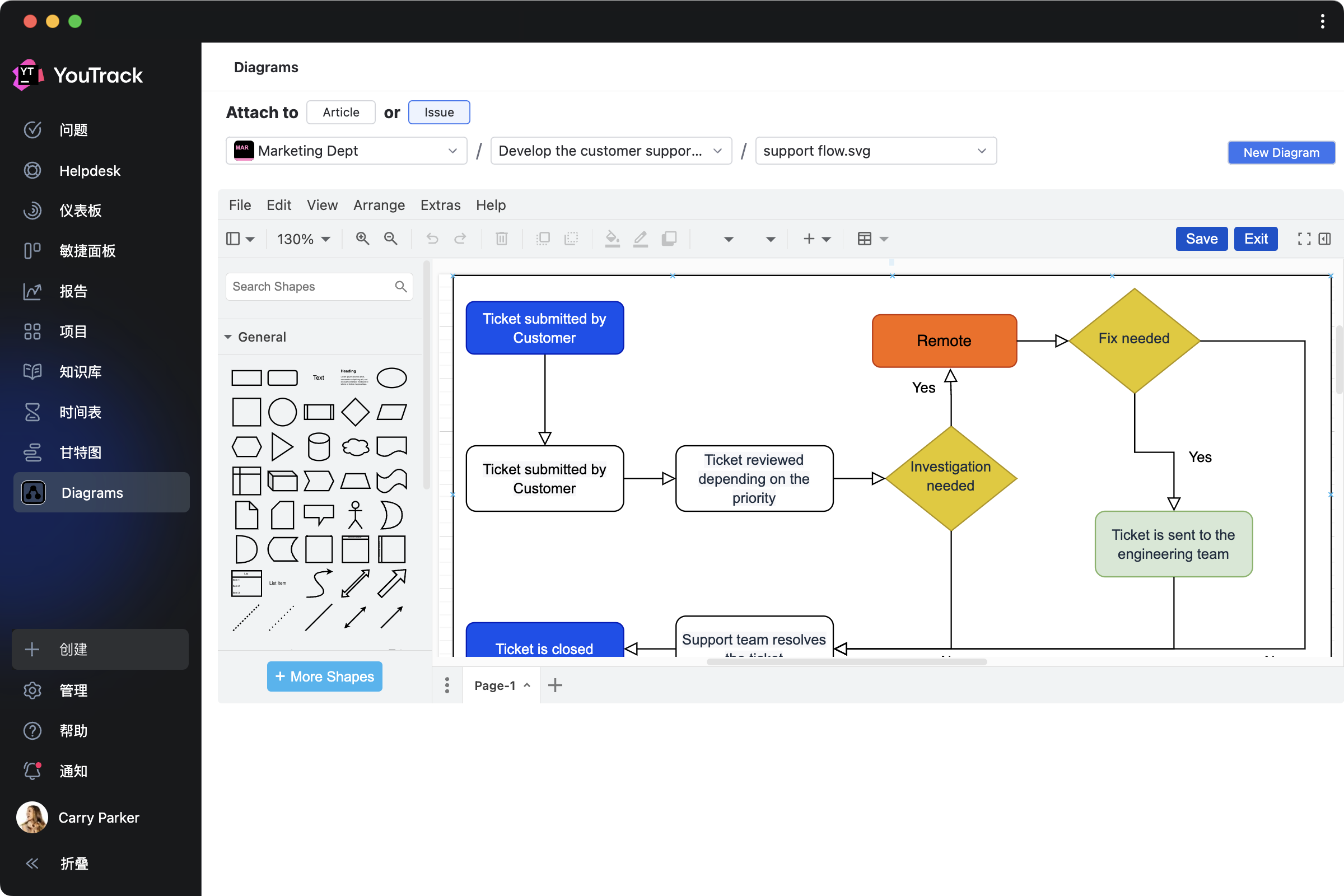The height and width of the screenshot is (896, 1344).
Task: Open the Marketing Dept project dropdown
Action: [346, 151]
